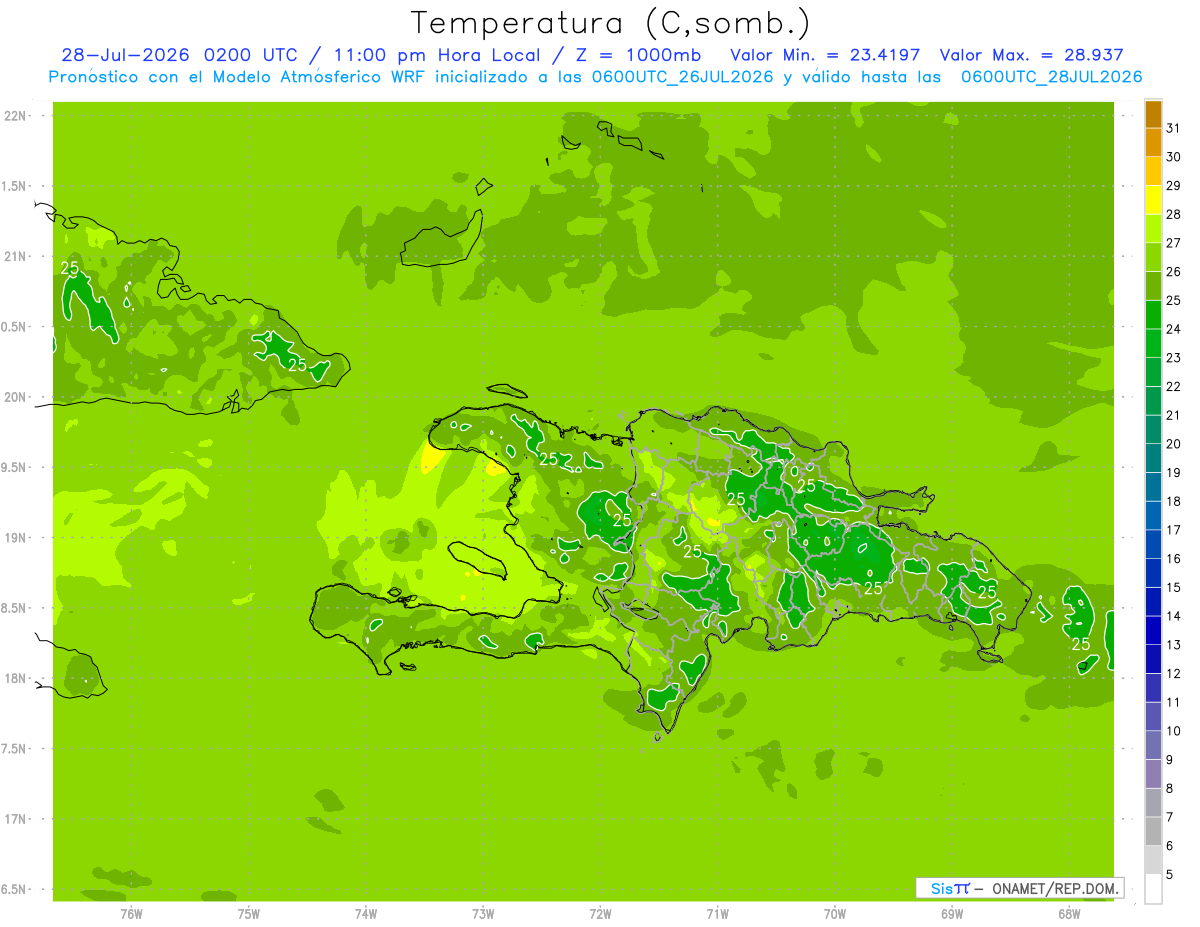Click the legend value 31
This screenshot has height=927, width=1200.
pos(1173,128)
